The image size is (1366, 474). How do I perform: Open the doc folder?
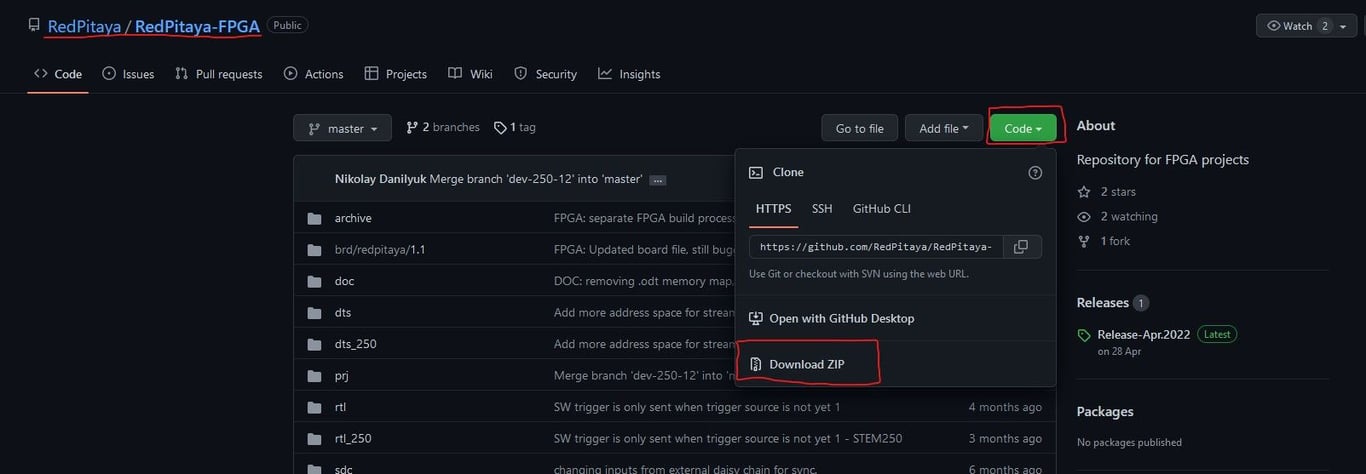[344, 281]
